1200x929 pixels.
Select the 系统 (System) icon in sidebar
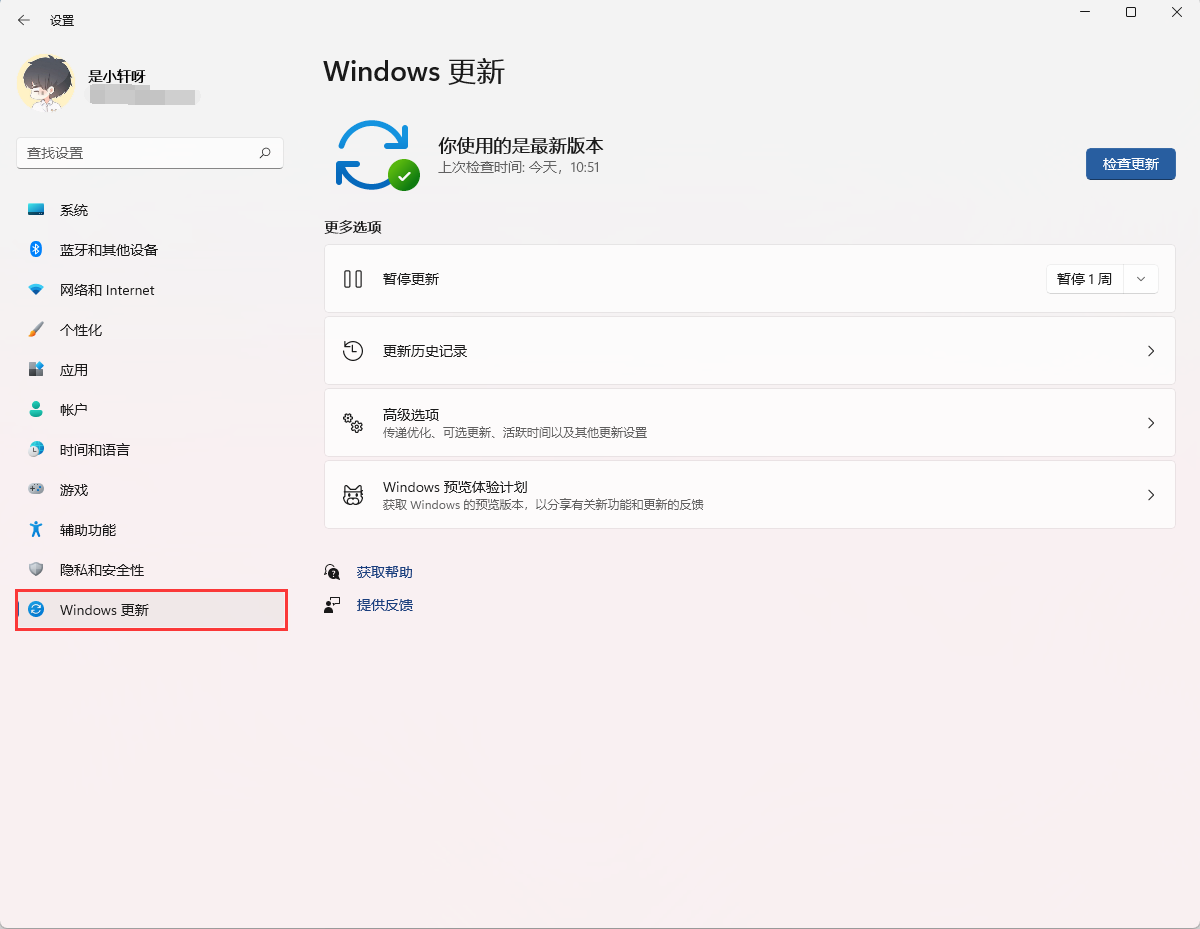pyautogui.click(x=35, y=209)
